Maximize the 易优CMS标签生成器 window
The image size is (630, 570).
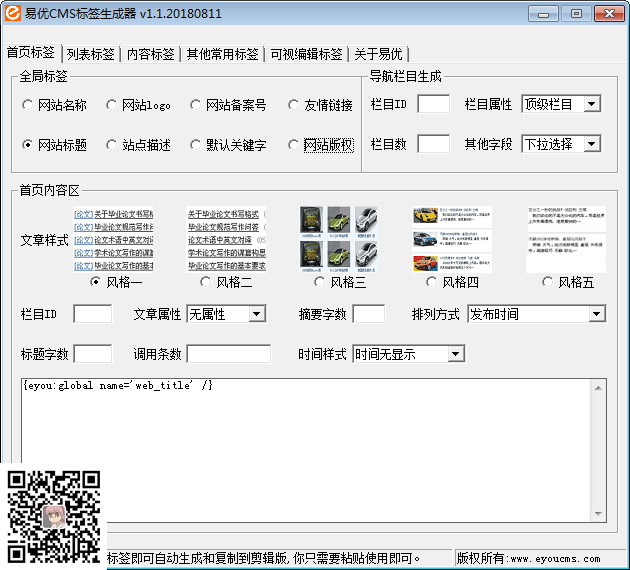pos(576,14)
